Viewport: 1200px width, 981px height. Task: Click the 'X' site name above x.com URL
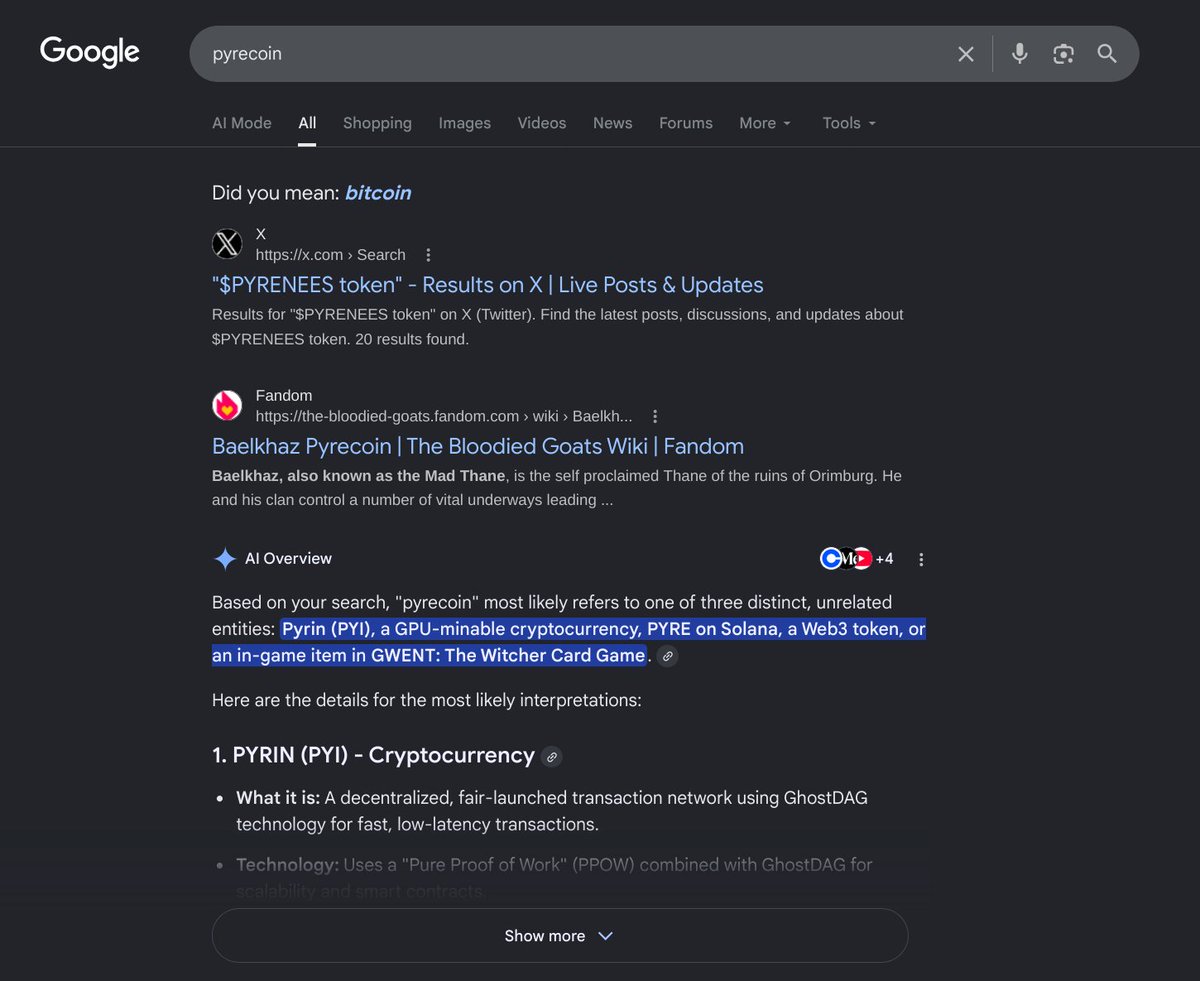tap(261, 234)
